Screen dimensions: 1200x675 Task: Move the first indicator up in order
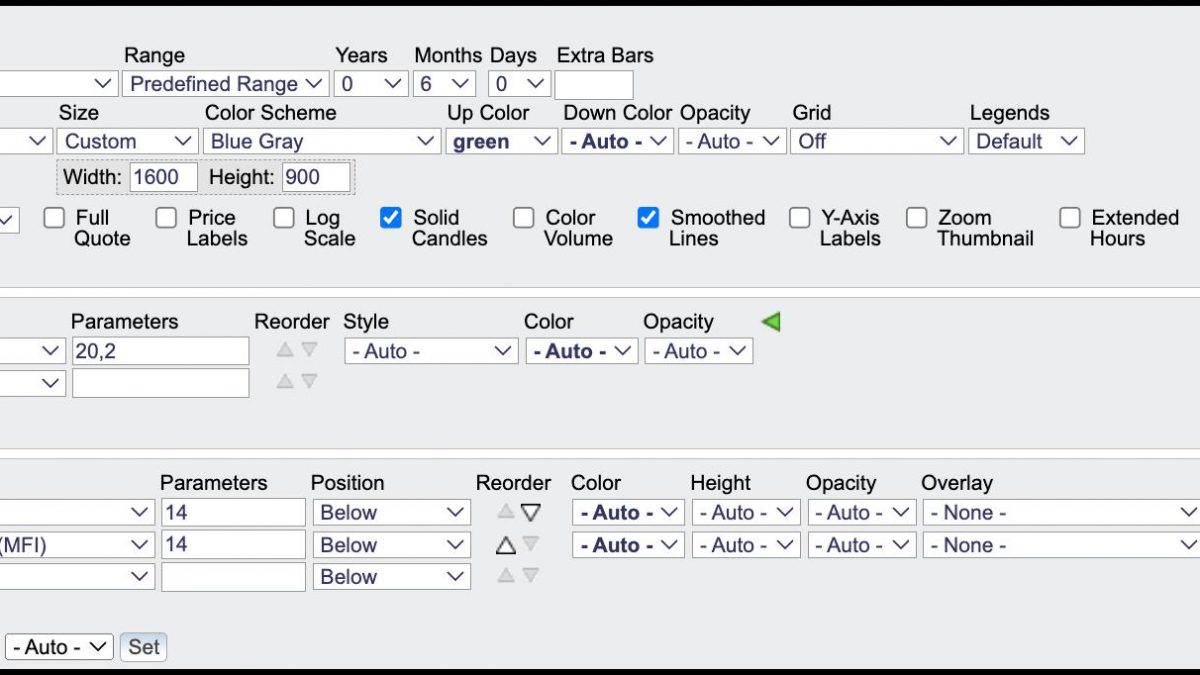pyautogui.click(x=506, y=512)
